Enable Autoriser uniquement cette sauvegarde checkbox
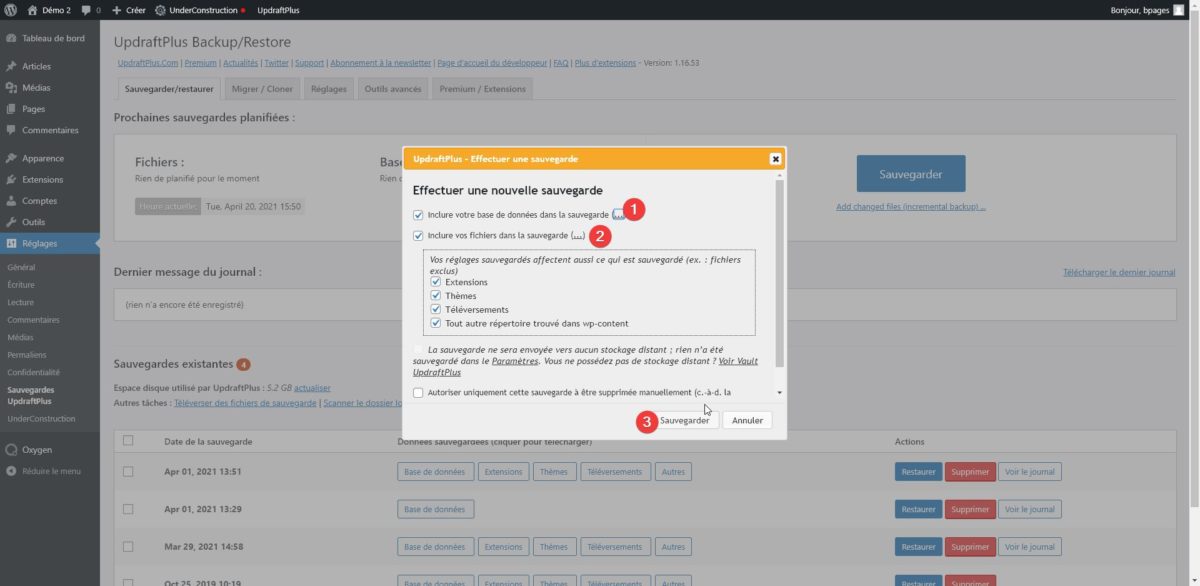This screenshot has height=586, width=1200. point(418,393)
